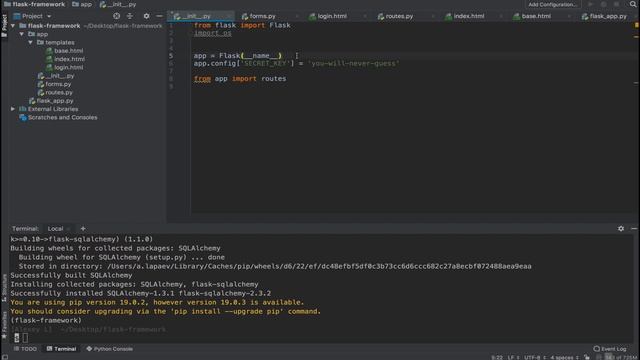This screenshot has height=360, width=640.
Task: Switch to the forms.py editor tab
Action: [258, 16]
